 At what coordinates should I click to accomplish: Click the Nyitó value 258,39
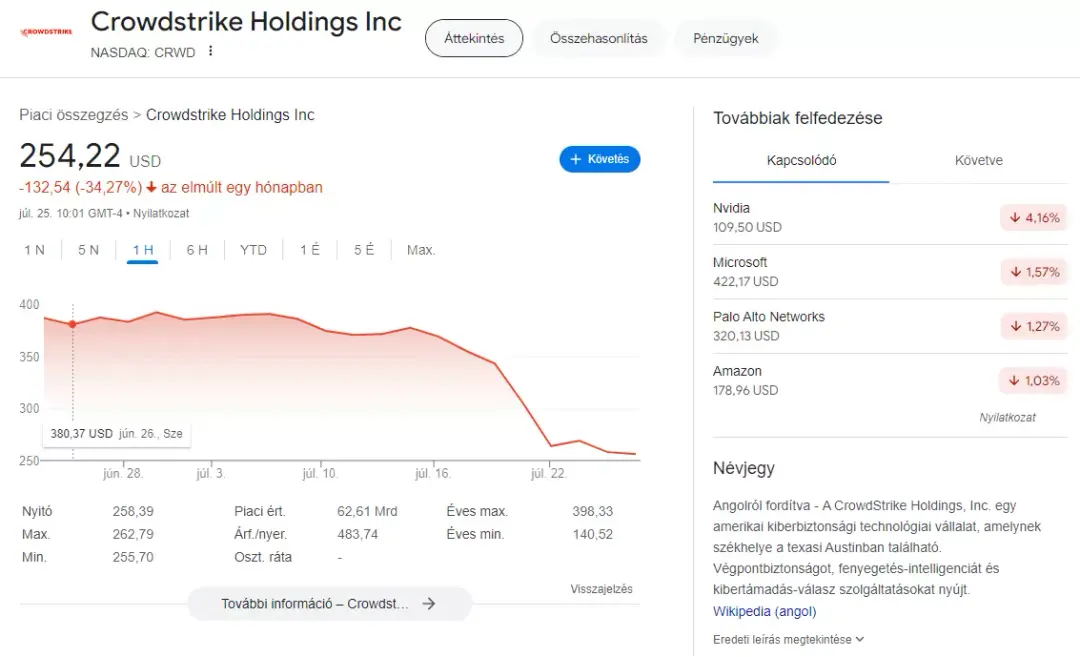tap(133, 512)
